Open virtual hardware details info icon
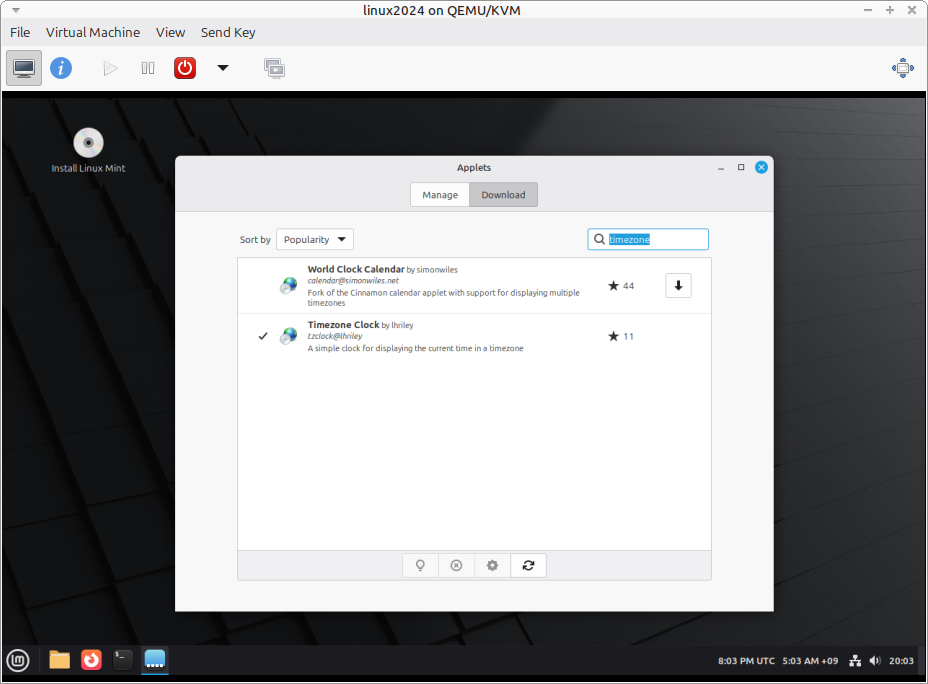The width and height of the screenshot is (928, 684). (61, 68)
